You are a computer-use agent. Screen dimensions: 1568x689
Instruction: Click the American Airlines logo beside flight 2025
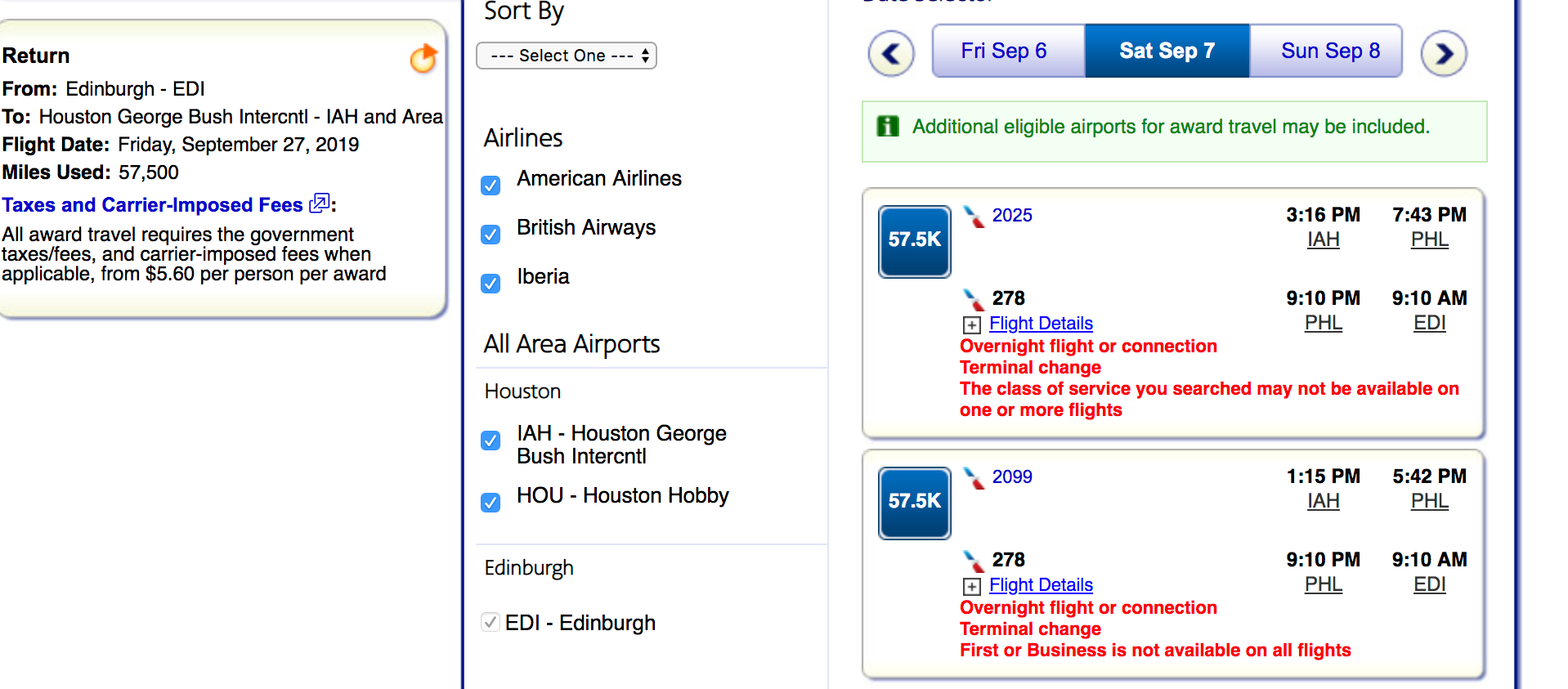pos(973,217)
